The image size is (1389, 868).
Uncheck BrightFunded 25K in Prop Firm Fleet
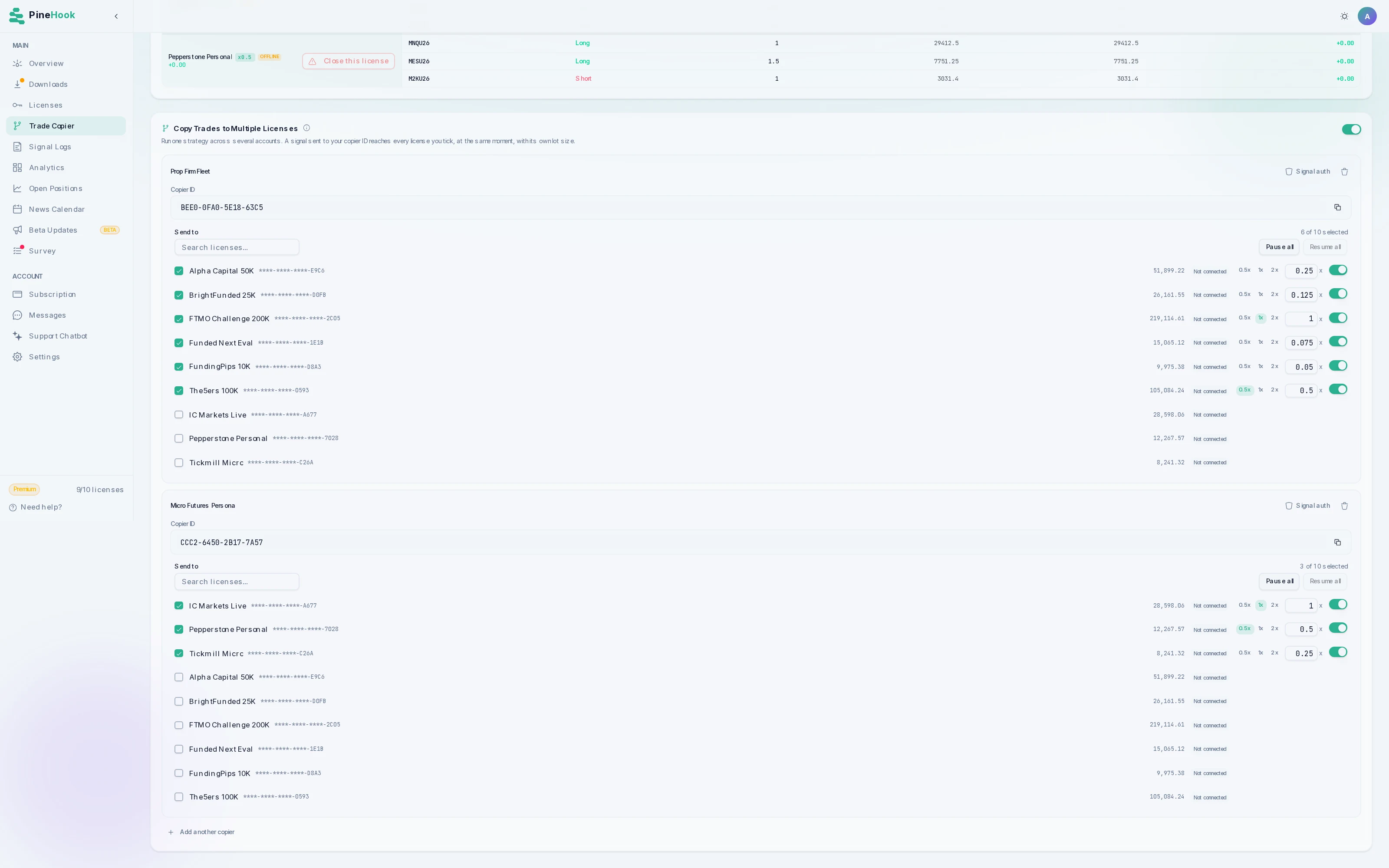[178, 295]
